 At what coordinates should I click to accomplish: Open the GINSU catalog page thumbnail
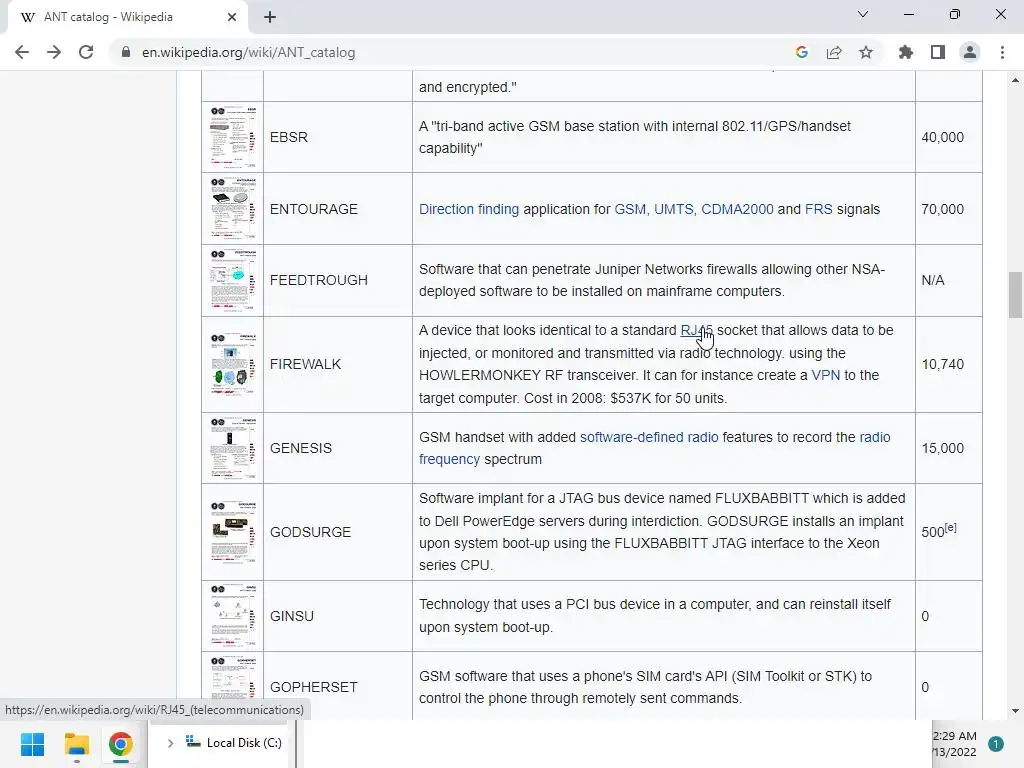(233, 616)
